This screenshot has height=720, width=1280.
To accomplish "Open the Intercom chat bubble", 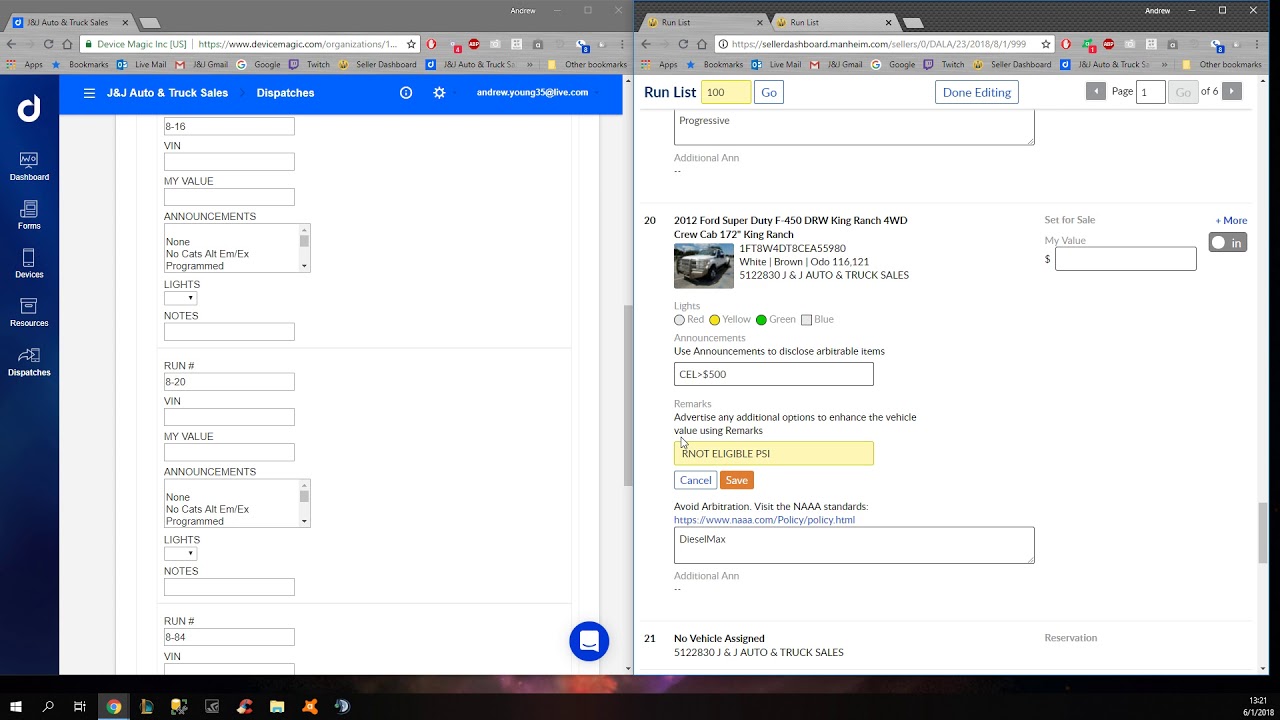I will click(589, 641).
